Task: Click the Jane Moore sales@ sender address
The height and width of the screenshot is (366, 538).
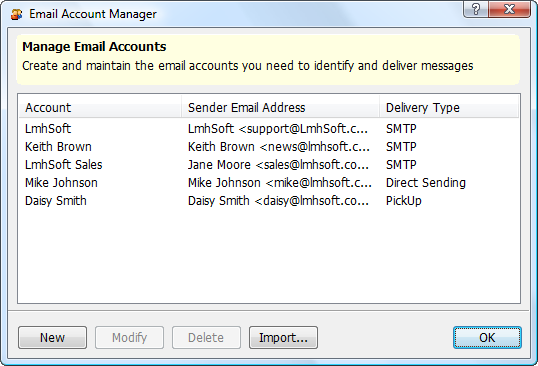Action: point(278,165)
